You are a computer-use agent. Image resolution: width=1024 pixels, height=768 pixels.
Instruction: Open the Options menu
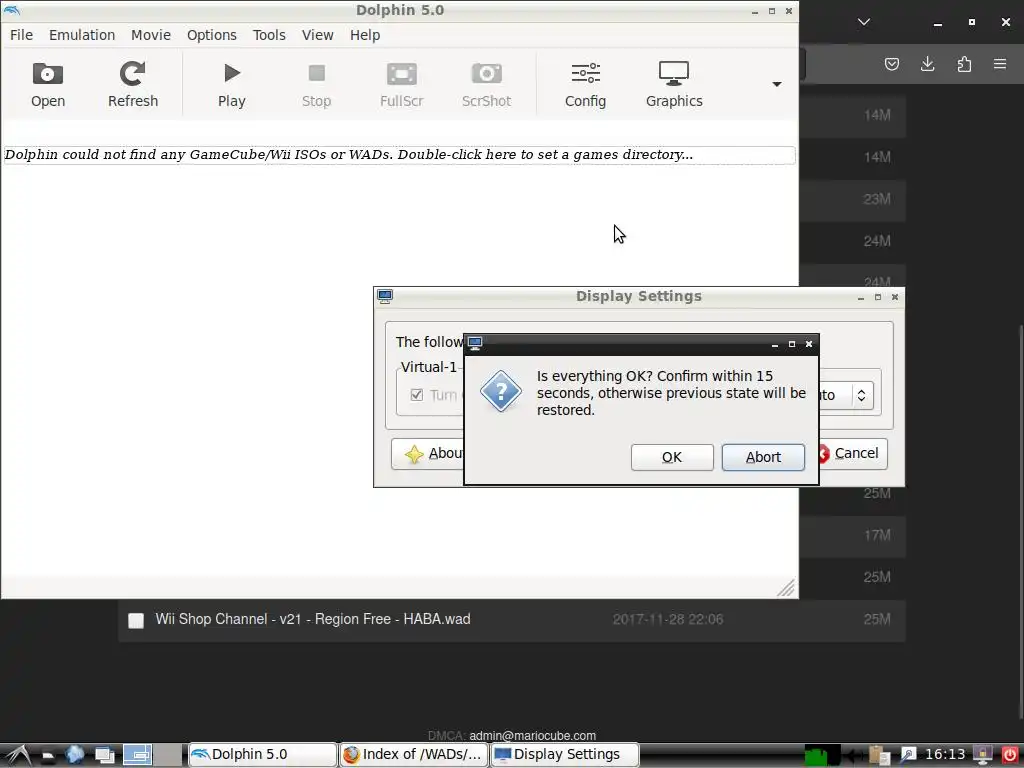[x=212, y=35]
